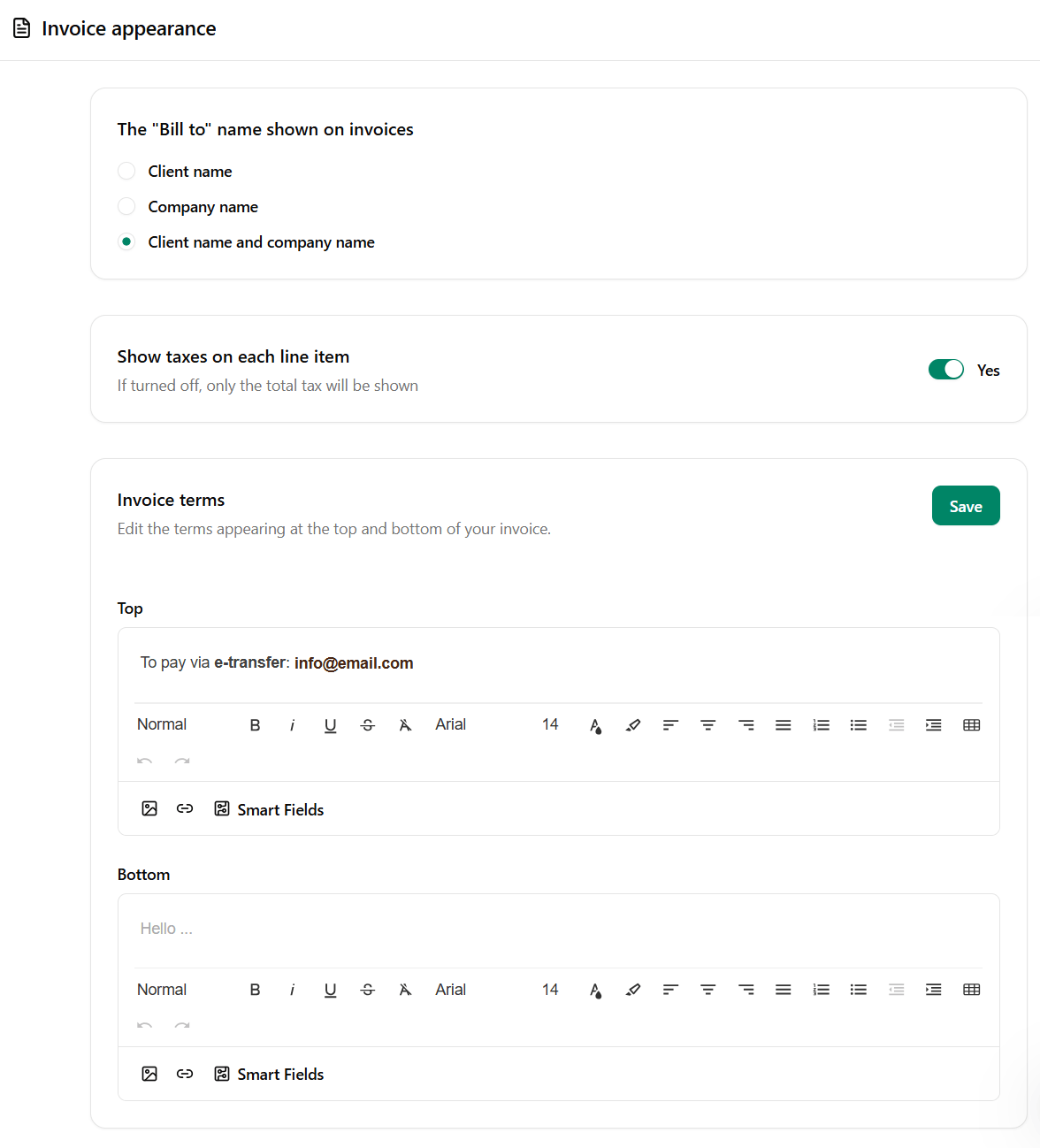Open highlight color tool in Top editor
This screenshot has height=1148, width=1040.
633,725
